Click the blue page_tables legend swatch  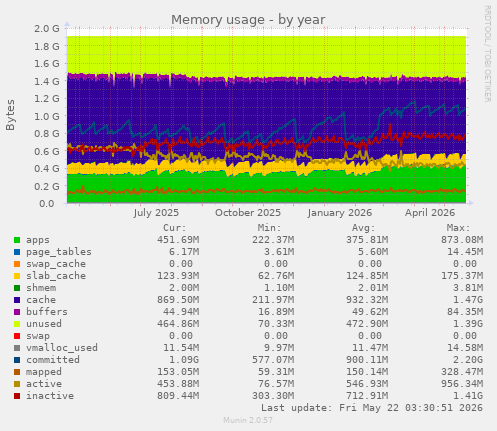(17, 252)
